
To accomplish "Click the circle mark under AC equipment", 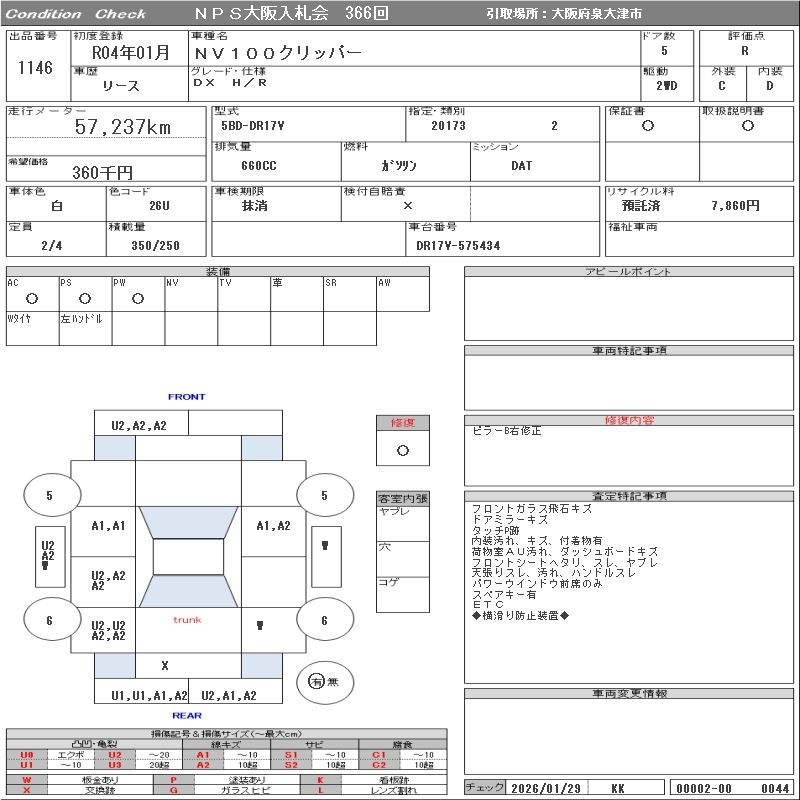I will pyautogui.click(x=32, y=298).
